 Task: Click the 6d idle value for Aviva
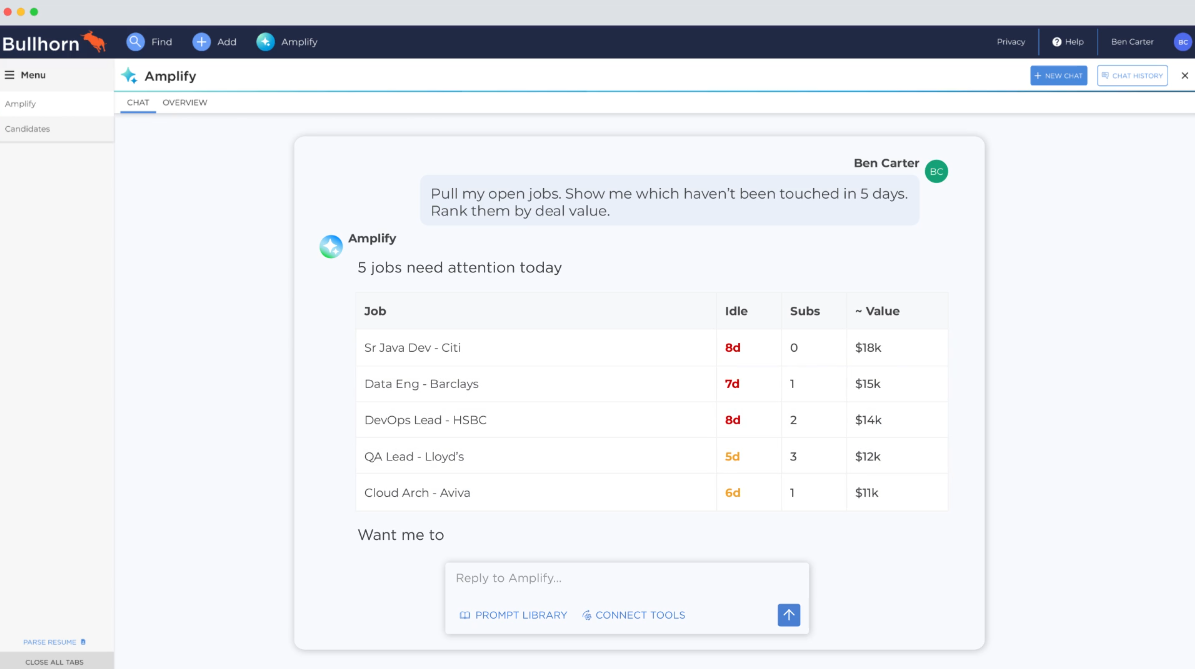732,492
